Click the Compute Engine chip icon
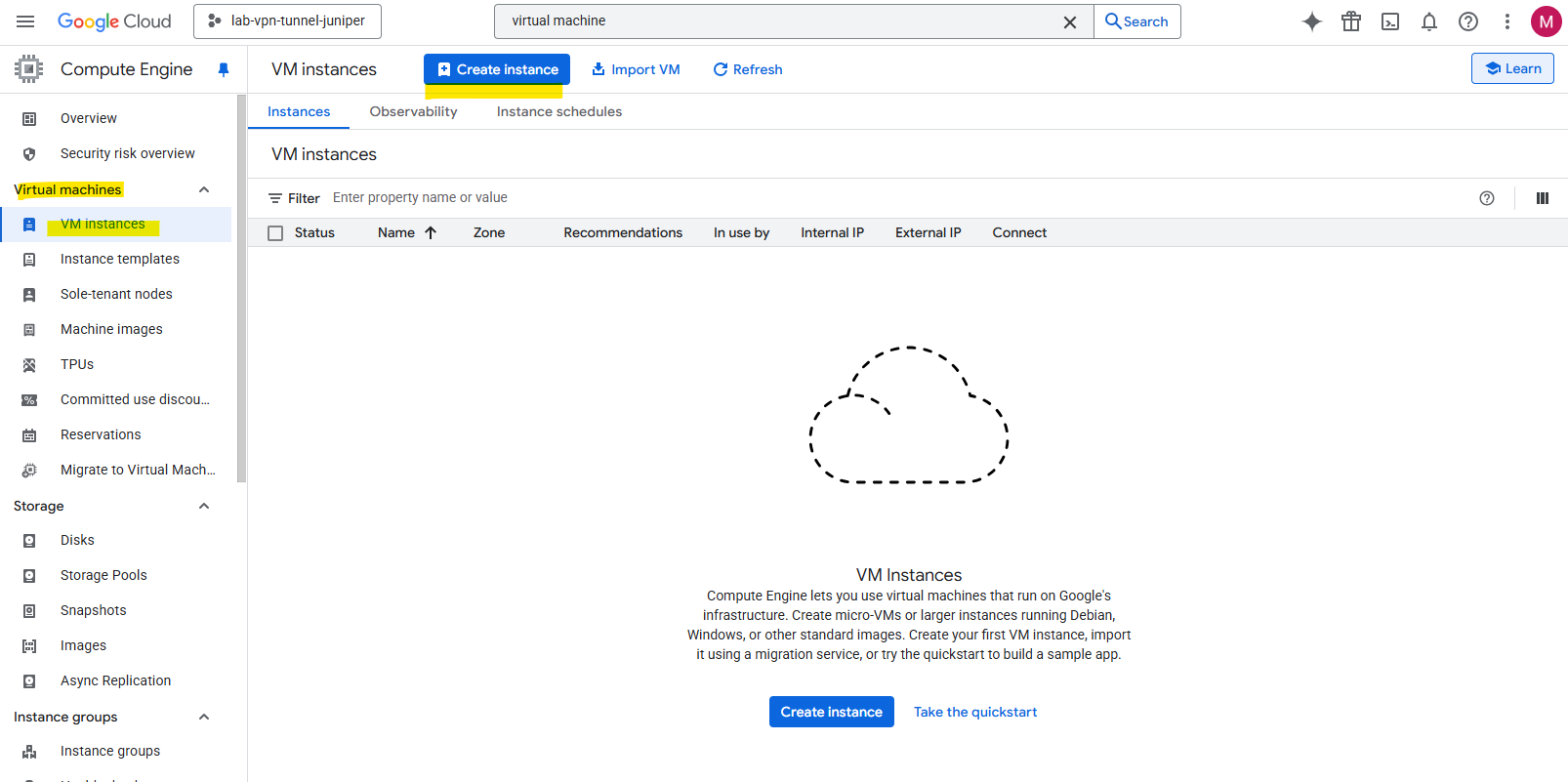This screenshot has height=782, width=1568. [29, 69]
